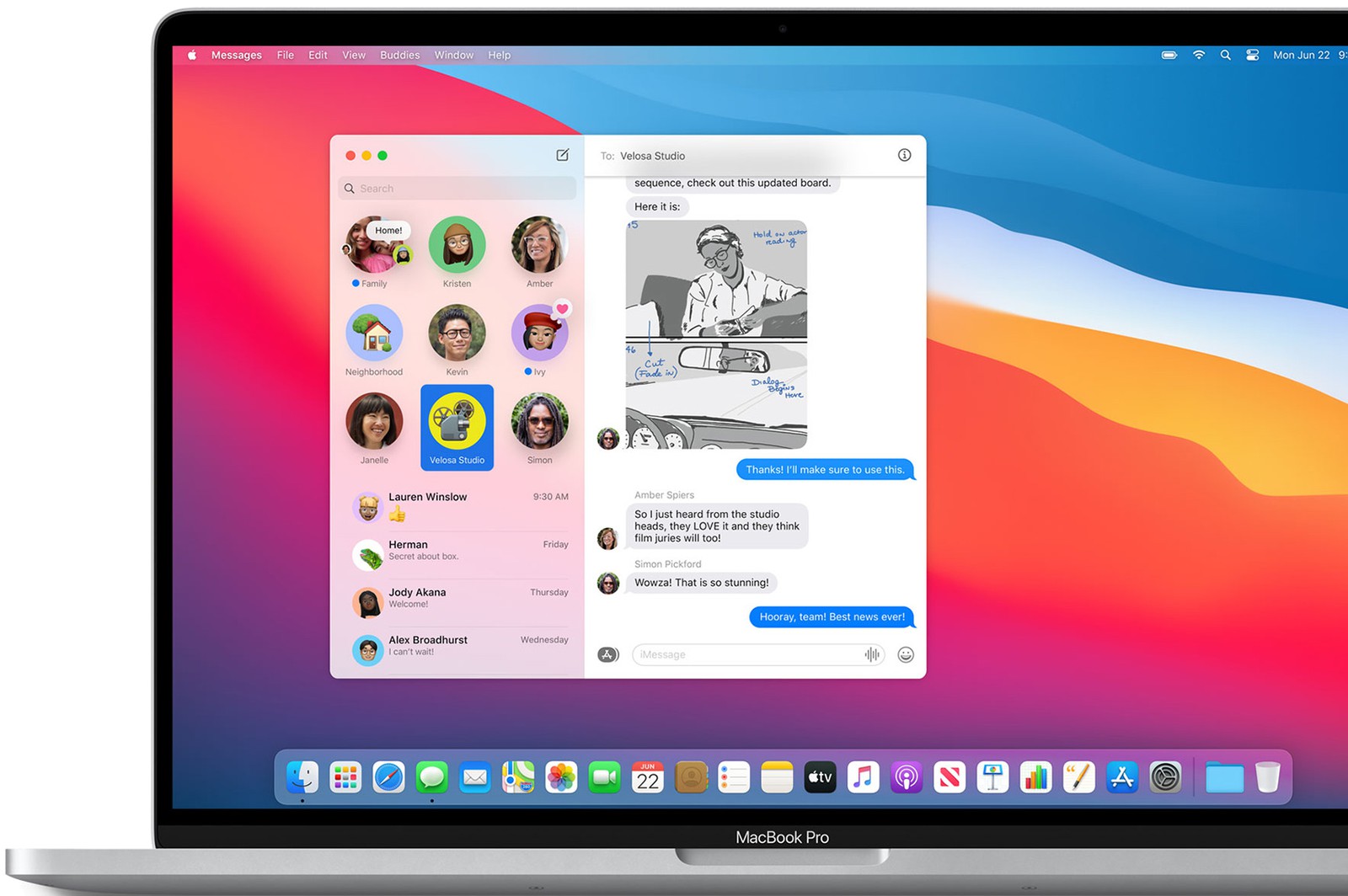
Task: Click the Search conversations field
Action: 459,189
